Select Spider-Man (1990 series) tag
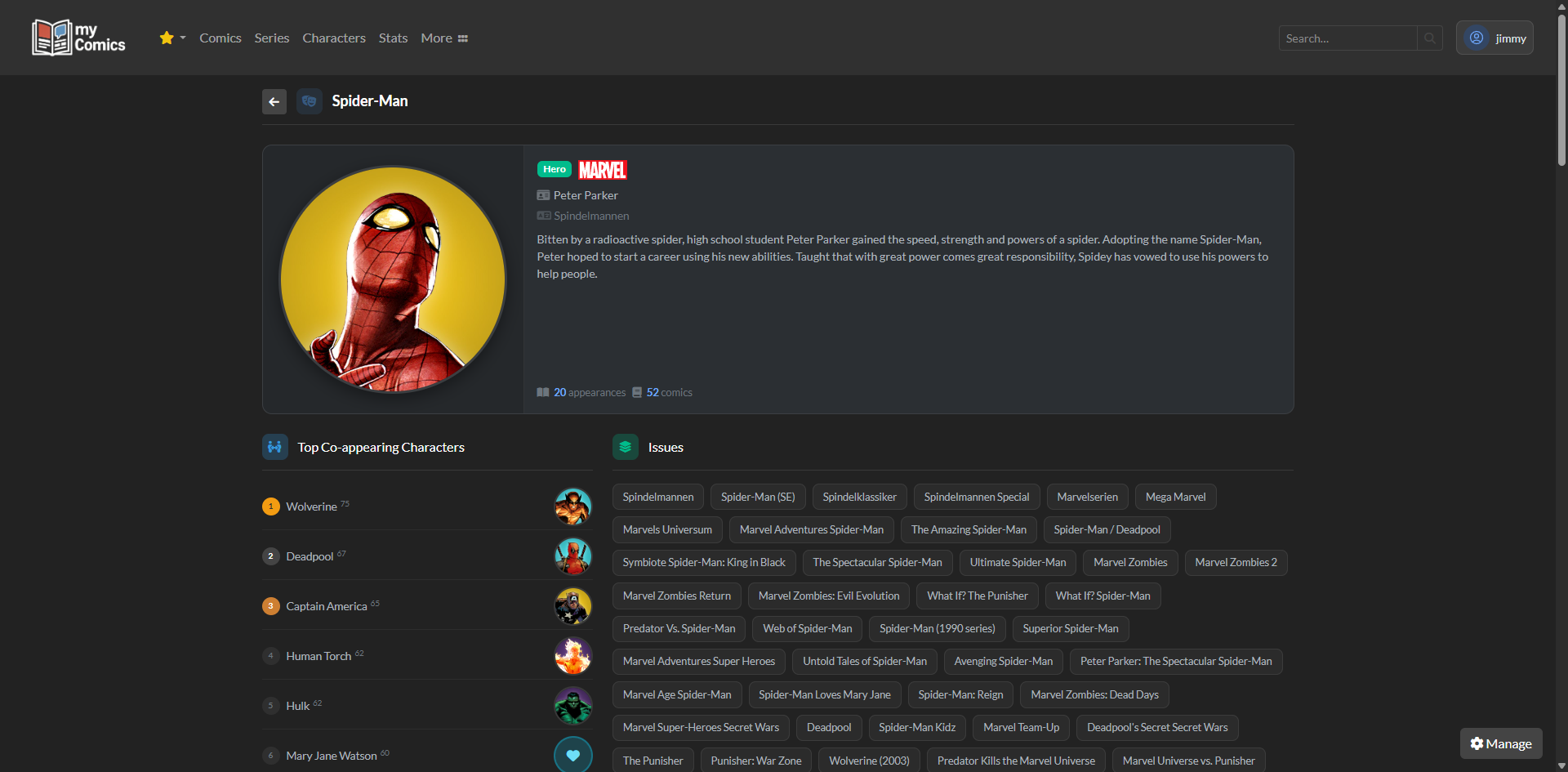Viewport: 1568px width, 772px height. (938, 628)
